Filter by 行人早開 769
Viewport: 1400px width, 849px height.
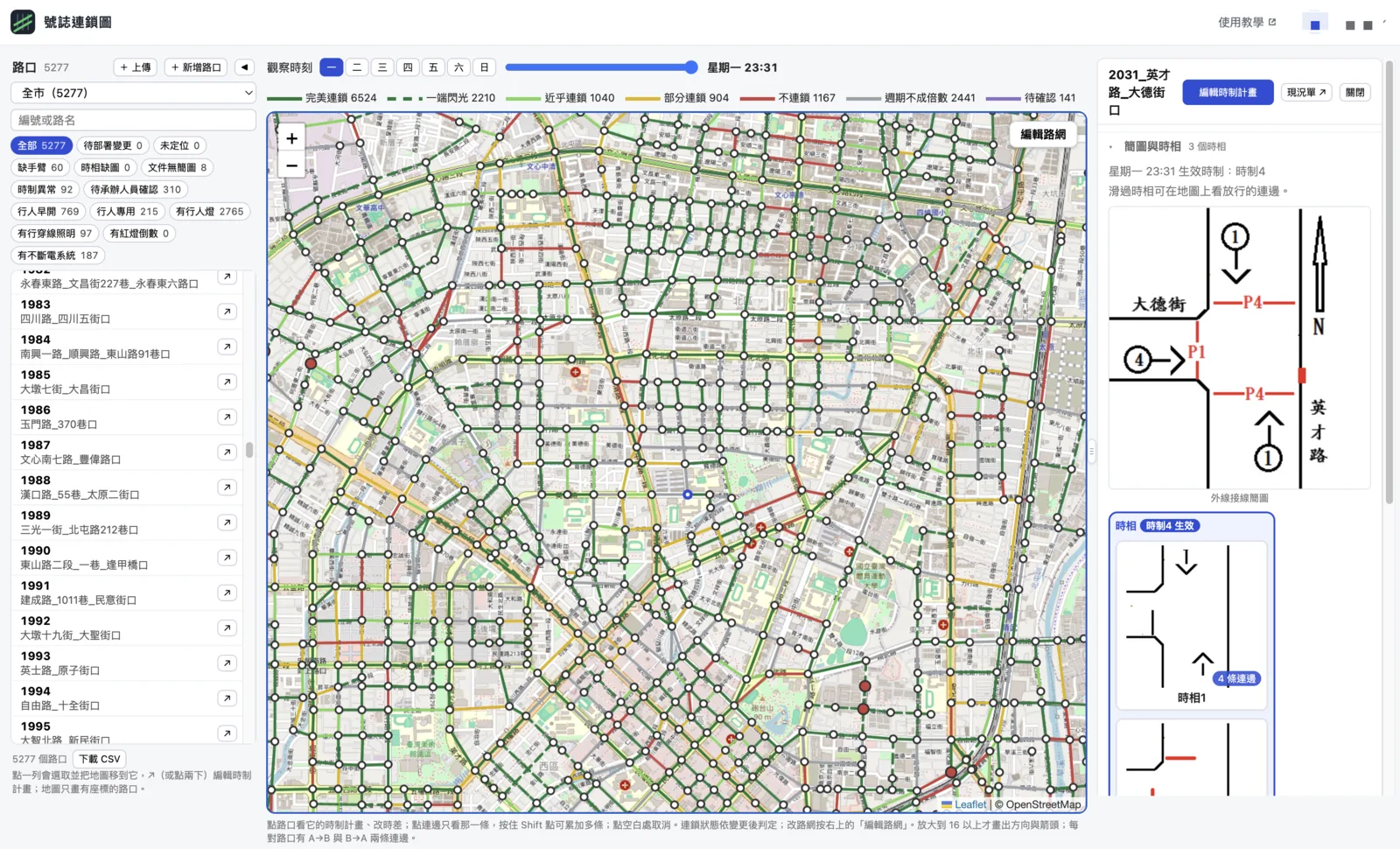(48, 211)
